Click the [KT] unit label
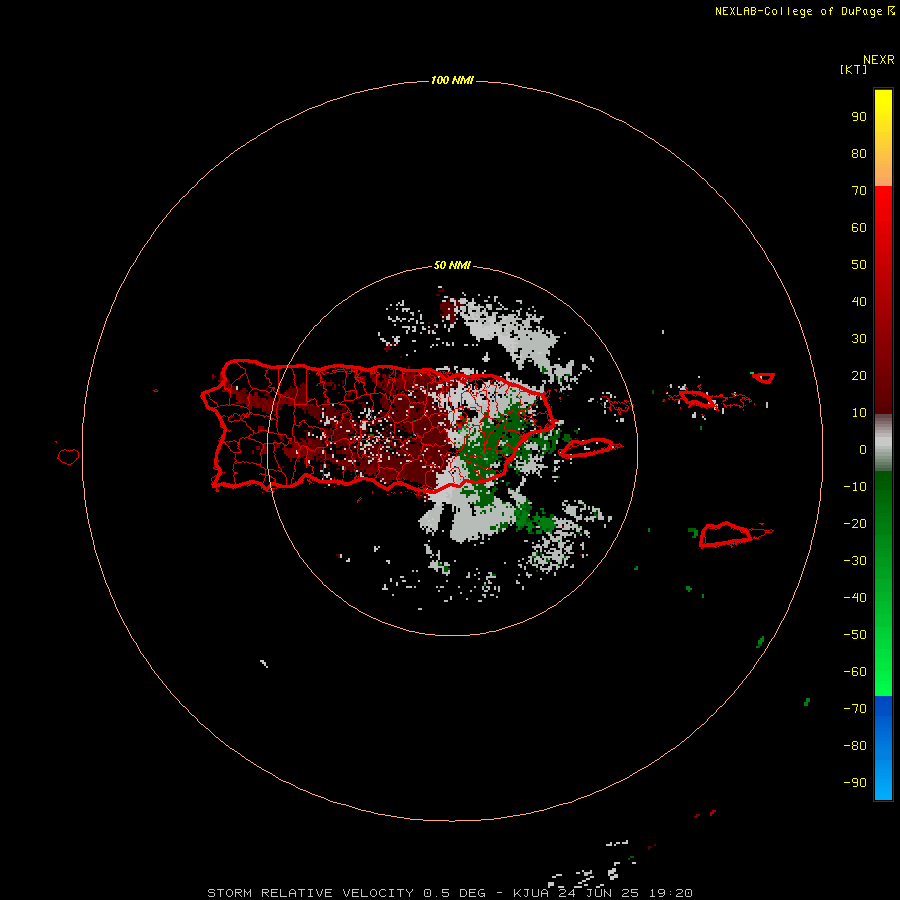The width and height of the screenshot is (900, 900). [853, 69]
